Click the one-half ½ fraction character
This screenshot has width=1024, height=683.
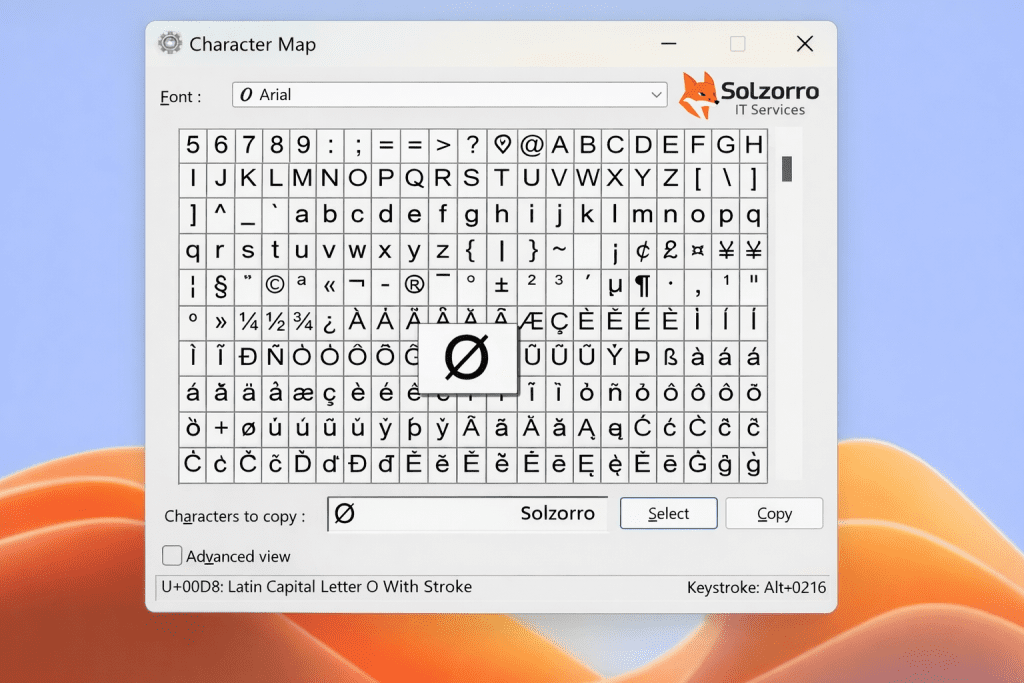[275, 322]
